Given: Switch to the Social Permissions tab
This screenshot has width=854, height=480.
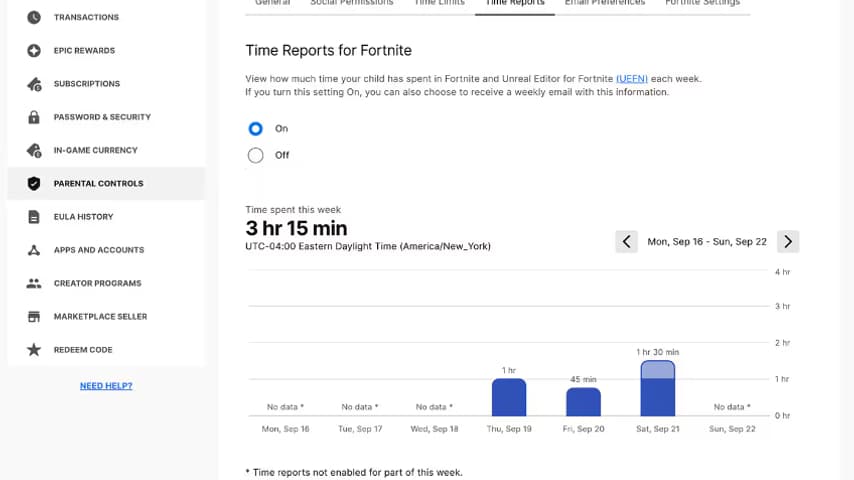Looking at the screenshot, I should coord(352,3).
